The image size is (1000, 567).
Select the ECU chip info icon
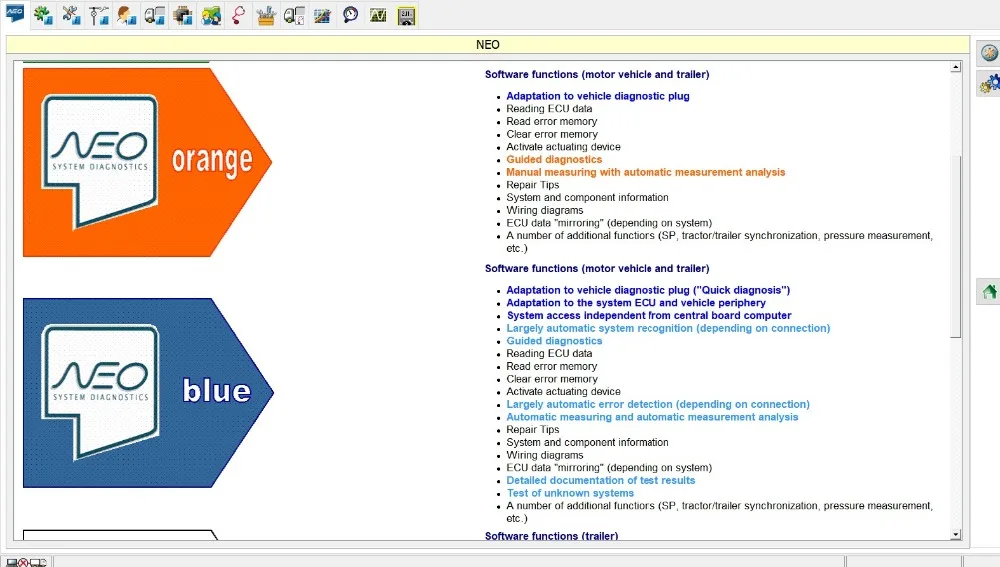pyautogui.click(x=183, y=15)
